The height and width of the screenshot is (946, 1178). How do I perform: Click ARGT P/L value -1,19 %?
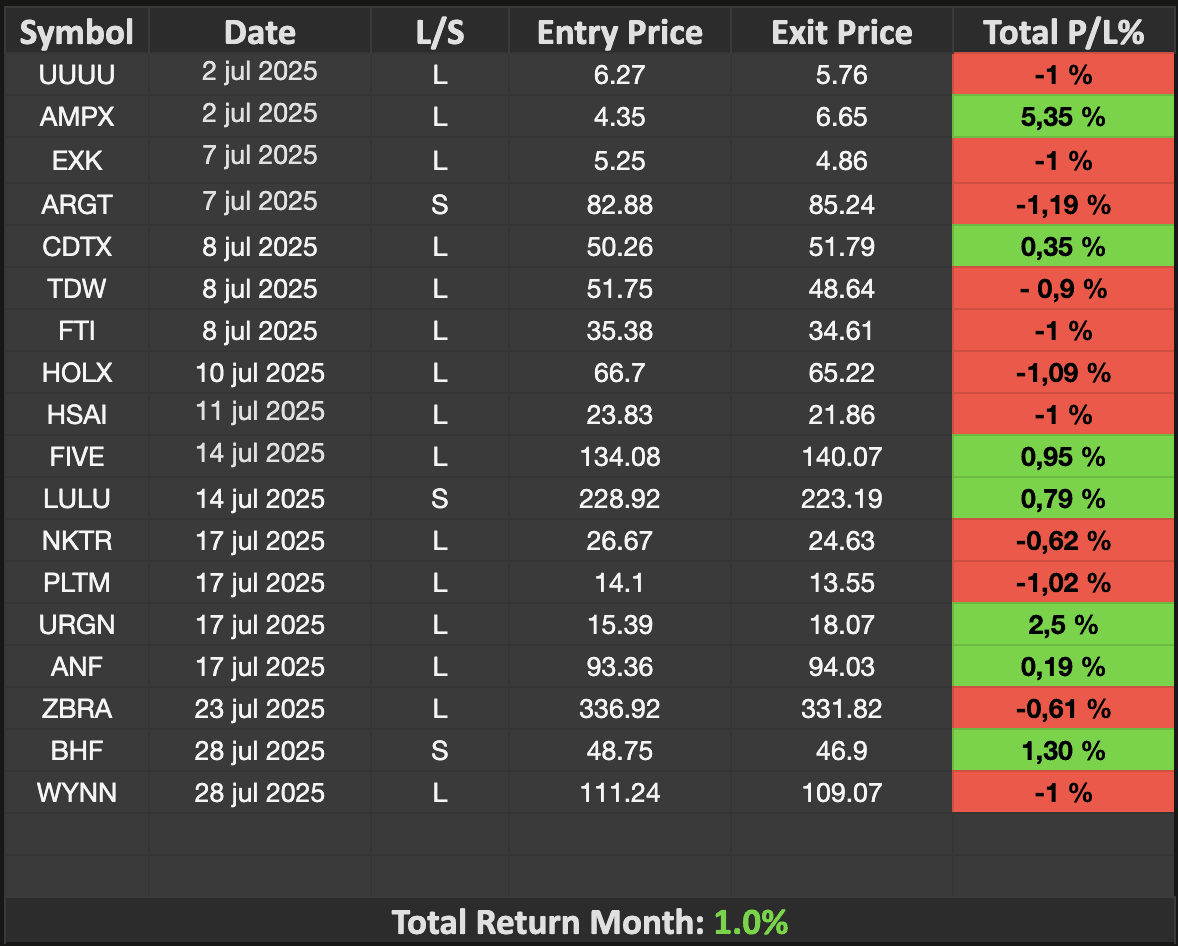tap(1063, 204)
